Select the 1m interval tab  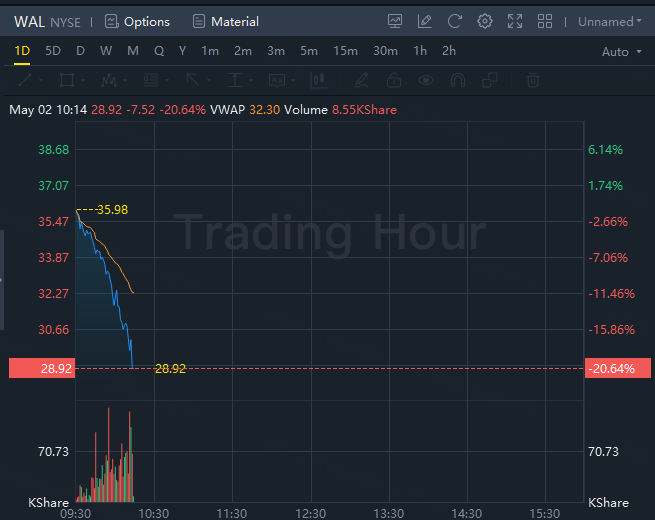pyautogui.click(x=210, y=51)
